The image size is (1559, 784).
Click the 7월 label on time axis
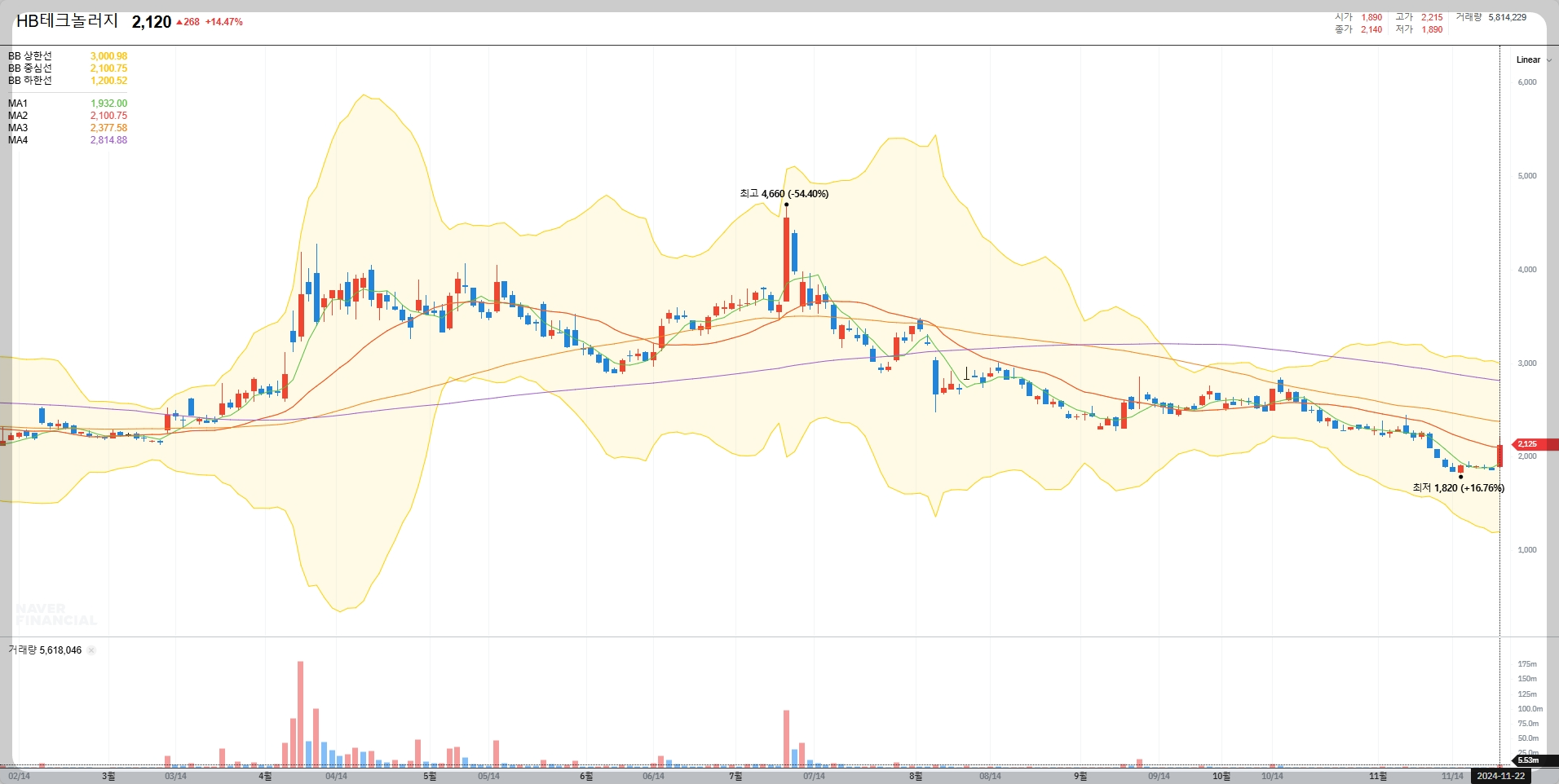pyautogui.click(x=735, y=777)
